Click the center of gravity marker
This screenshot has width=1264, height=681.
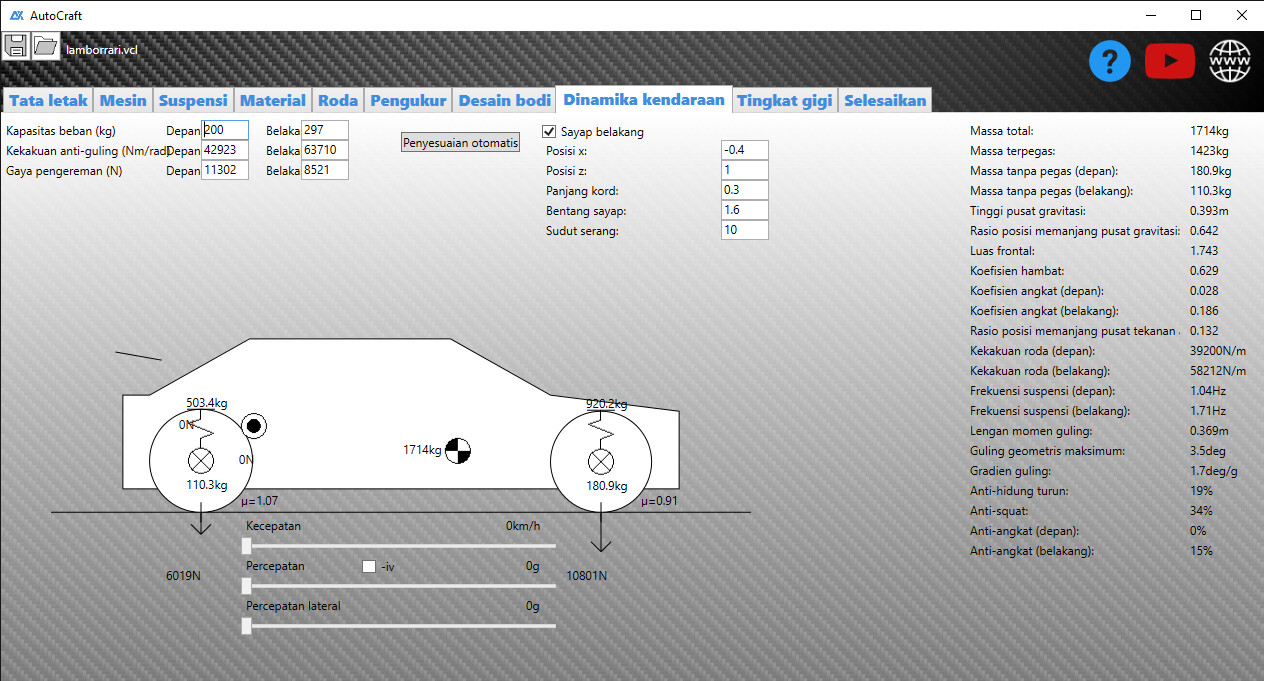click(457, 451)
